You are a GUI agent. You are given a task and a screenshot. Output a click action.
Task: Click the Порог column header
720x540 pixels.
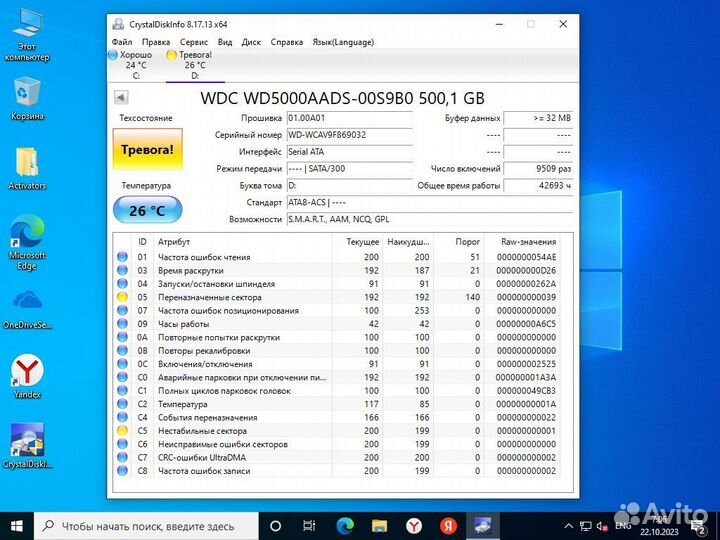tap(458, 242)
